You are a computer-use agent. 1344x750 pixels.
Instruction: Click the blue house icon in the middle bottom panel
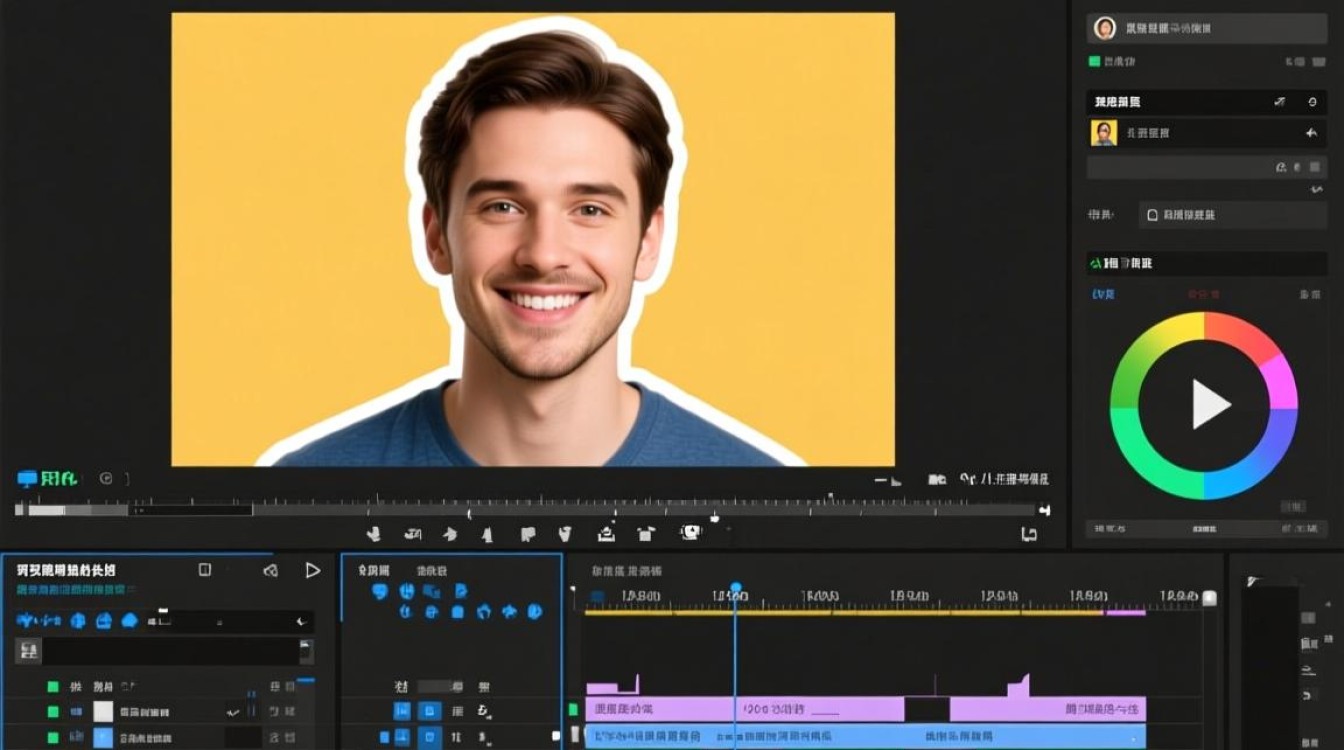coord(484,611)
